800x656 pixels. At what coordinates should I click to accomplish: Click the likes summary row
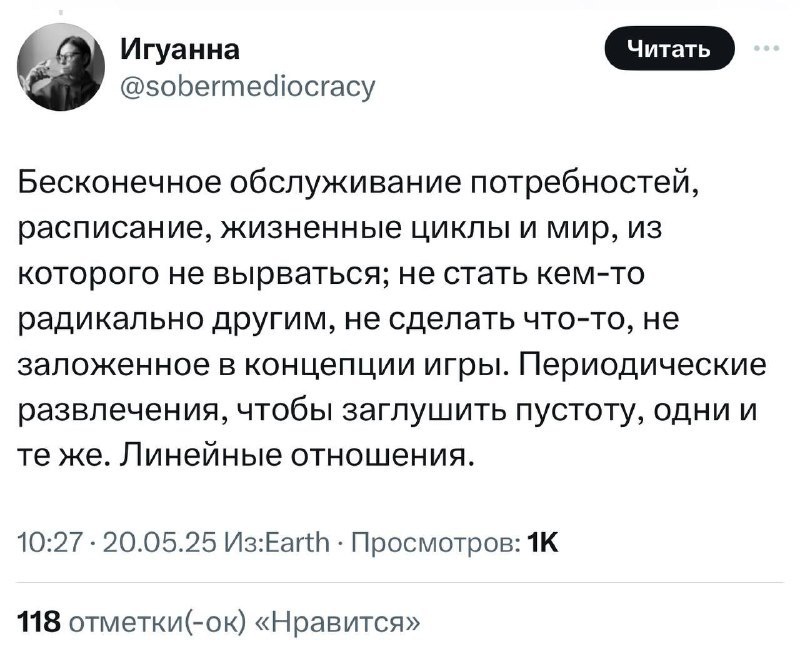(x=218, y=621)
